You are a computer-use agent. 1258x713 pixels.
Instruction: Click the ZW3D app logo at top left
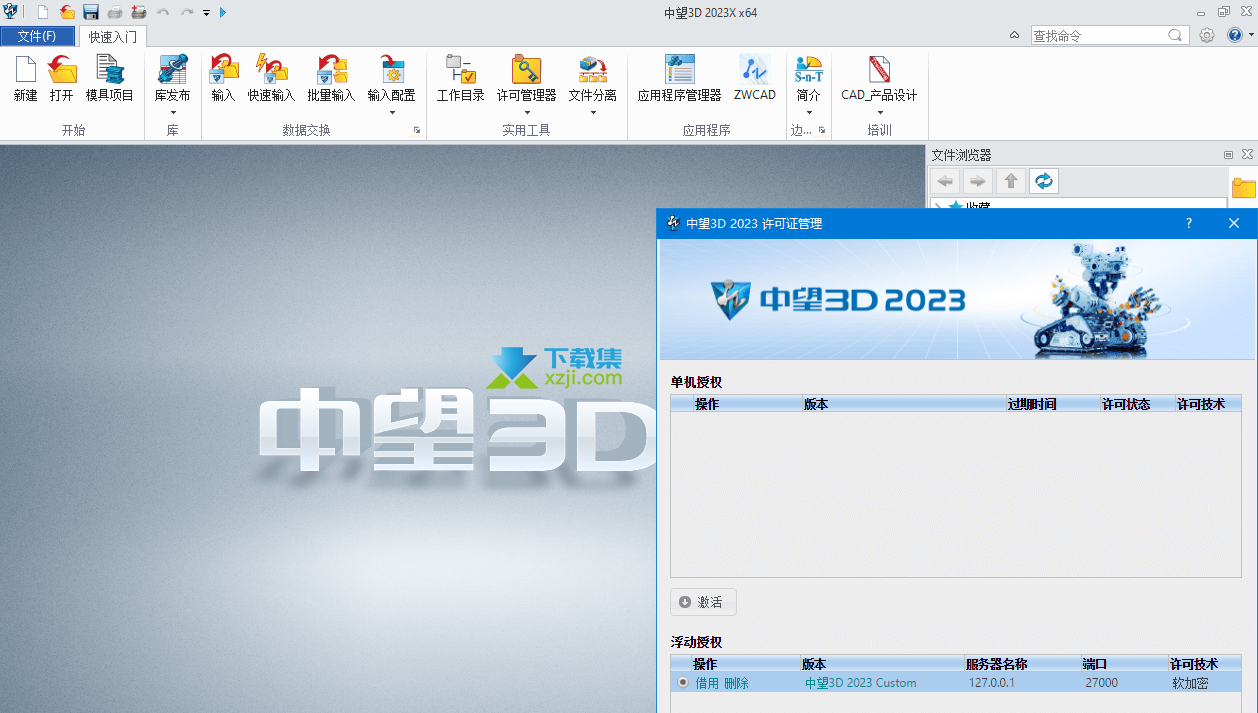click(x=11, y=12)
